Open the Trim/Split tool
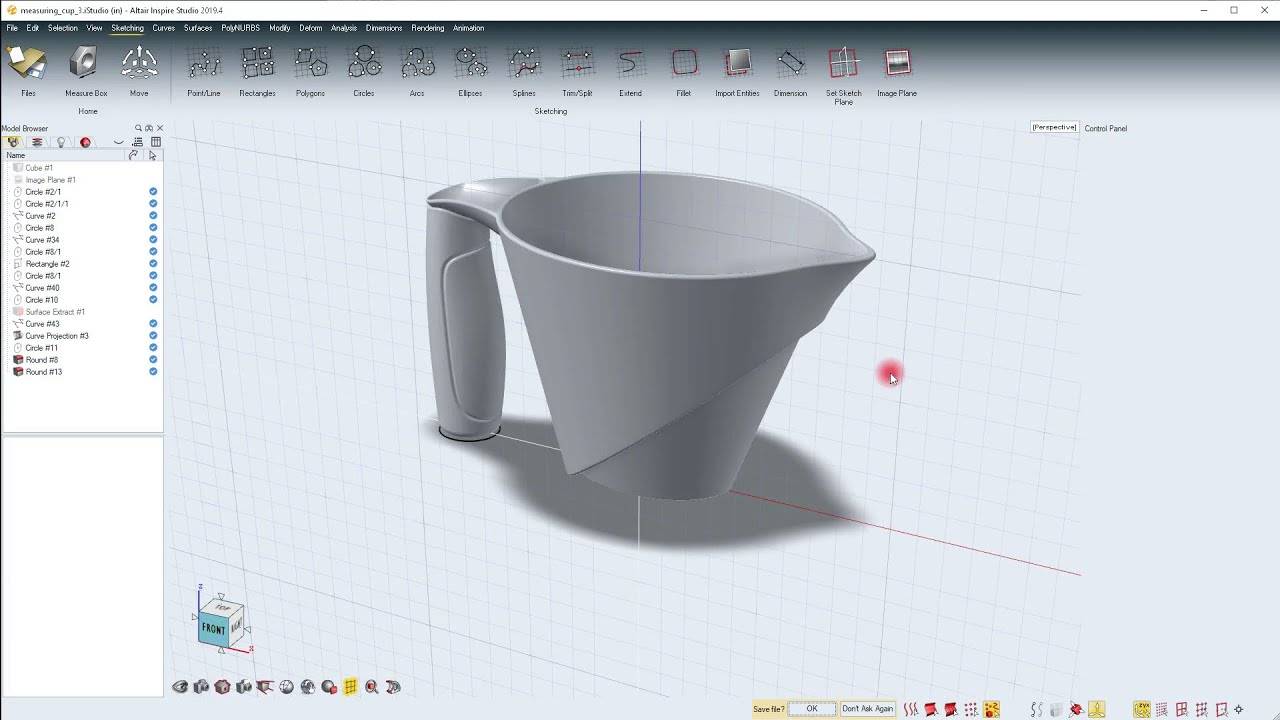 click(577, 70)
